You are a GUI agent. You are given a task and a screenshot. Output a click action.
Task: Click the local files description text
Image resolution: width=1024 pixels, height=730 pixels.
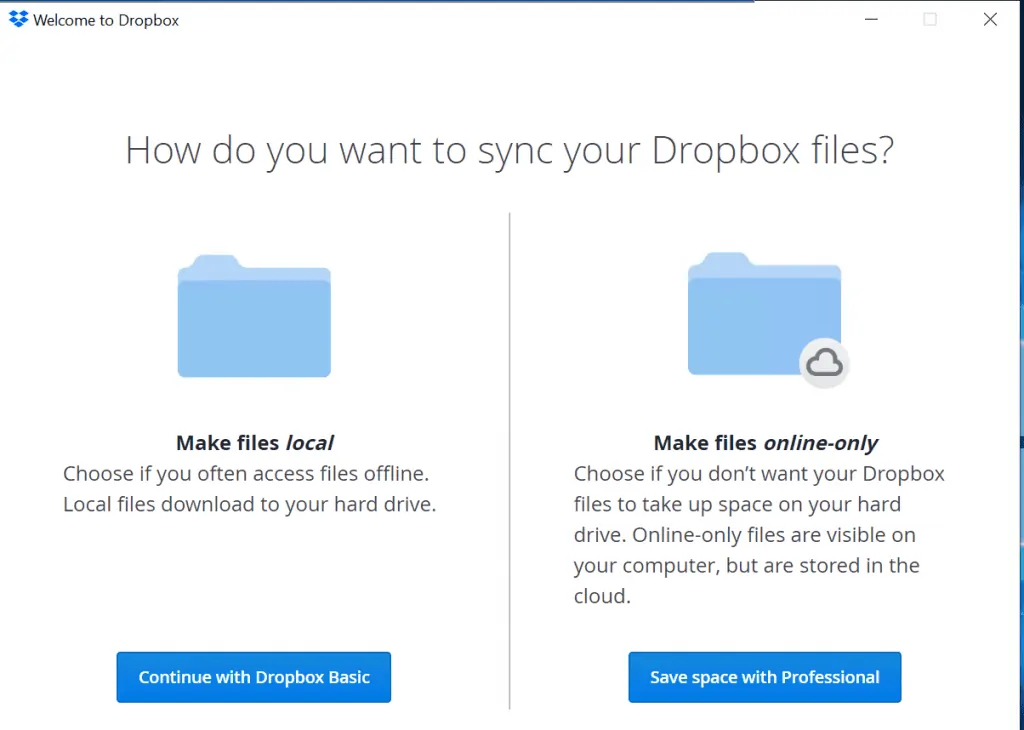coord(249,489)
